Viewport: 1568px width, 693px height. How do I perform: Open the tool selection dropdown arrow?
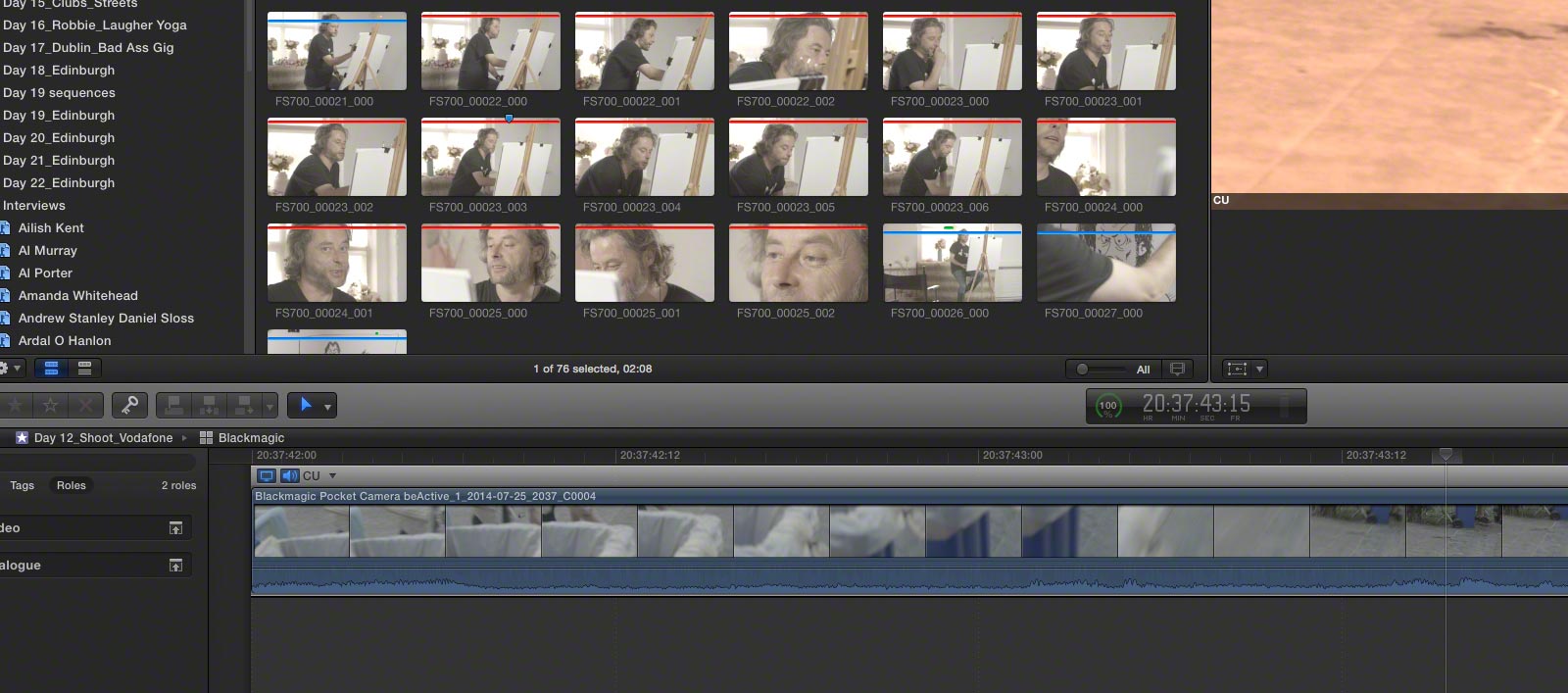tap(327, 406)
